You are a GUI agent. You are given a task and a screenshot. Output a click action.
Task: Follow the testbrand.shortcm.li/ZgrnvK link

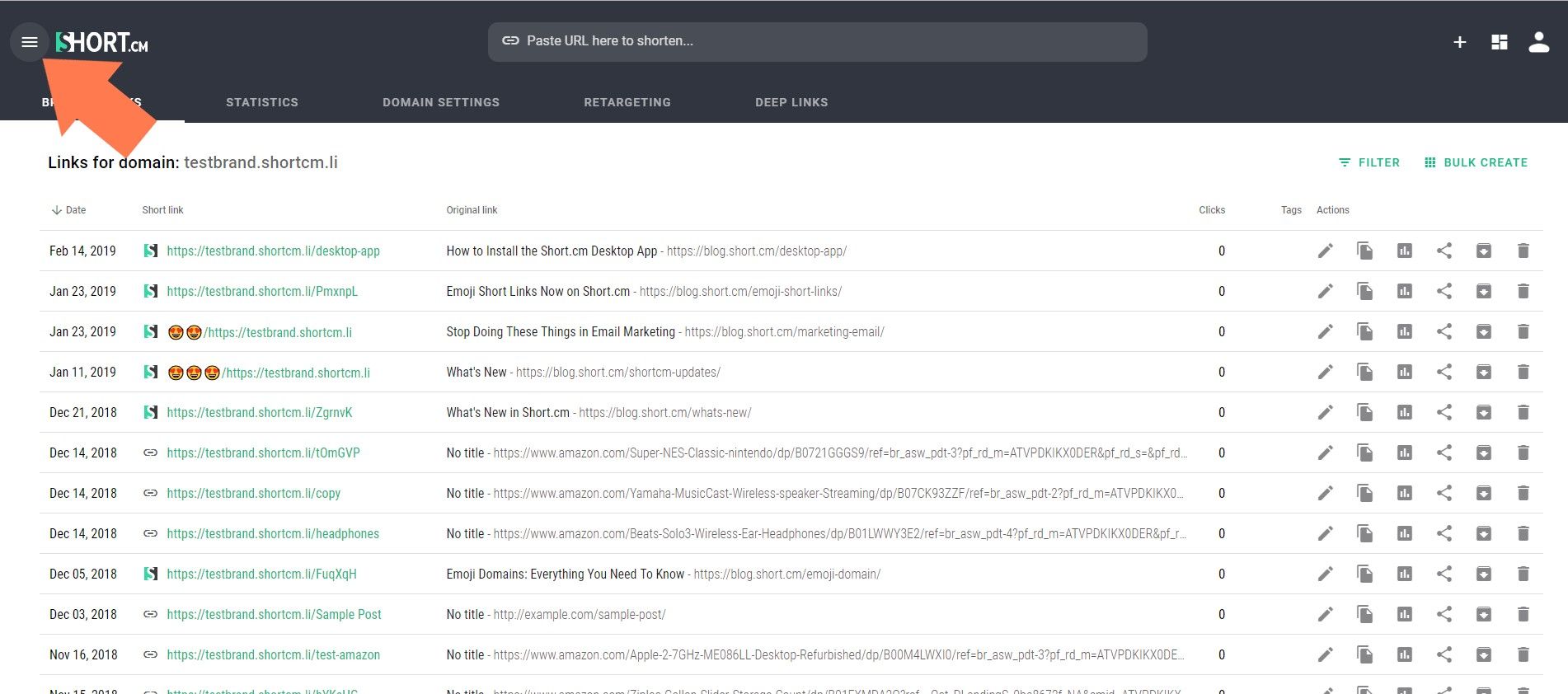point(260,412)
